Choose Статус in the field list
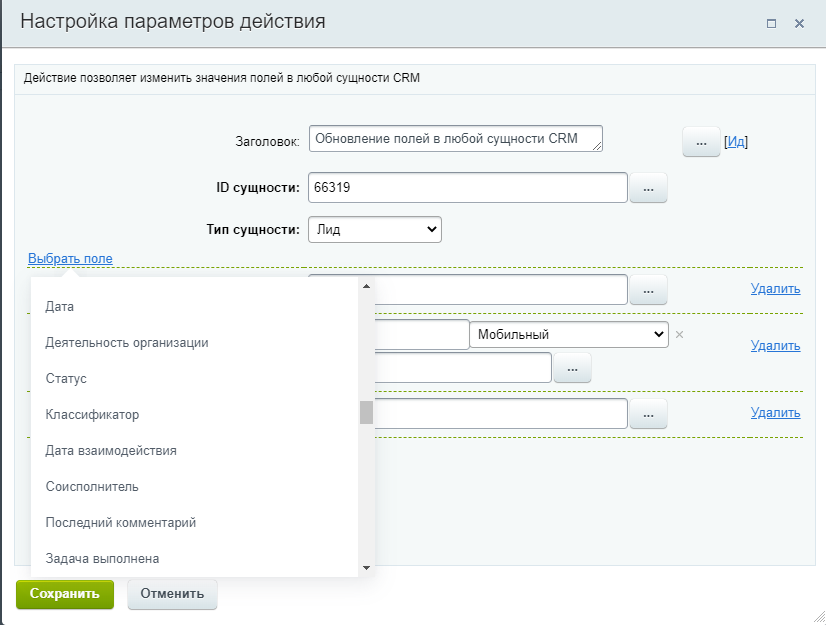 click(66, 379)
